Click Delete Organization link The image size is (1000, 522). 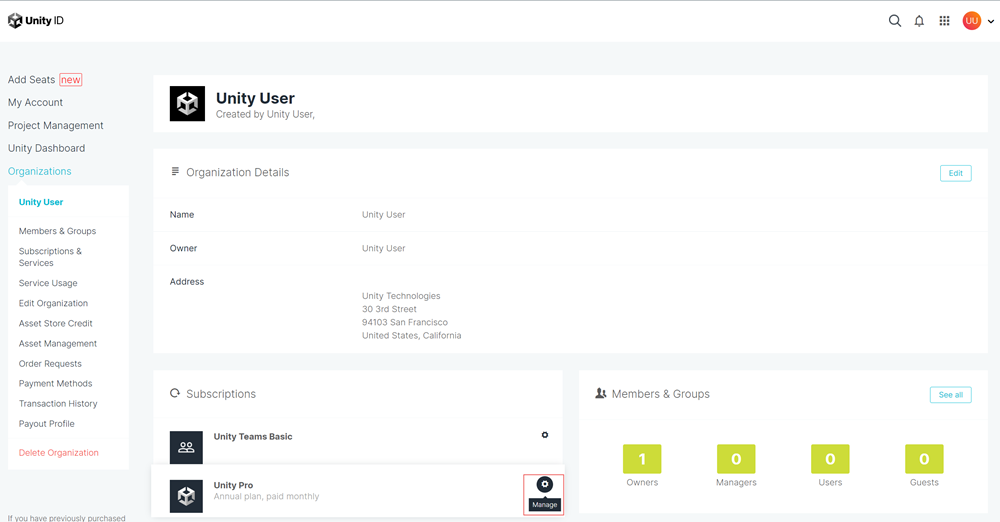point(59,452)
